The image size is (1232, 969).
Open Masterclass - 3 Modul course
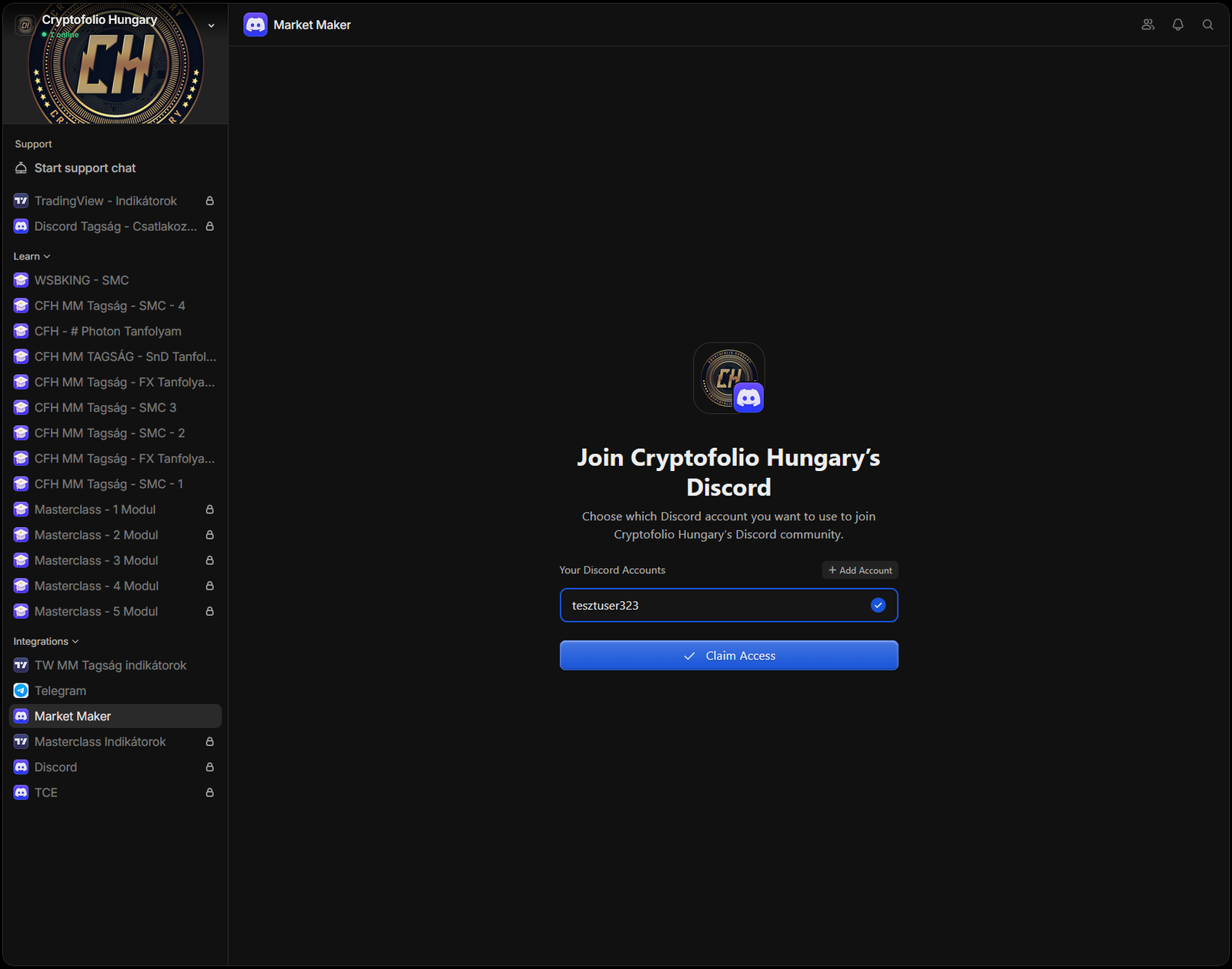coord(96,560)
